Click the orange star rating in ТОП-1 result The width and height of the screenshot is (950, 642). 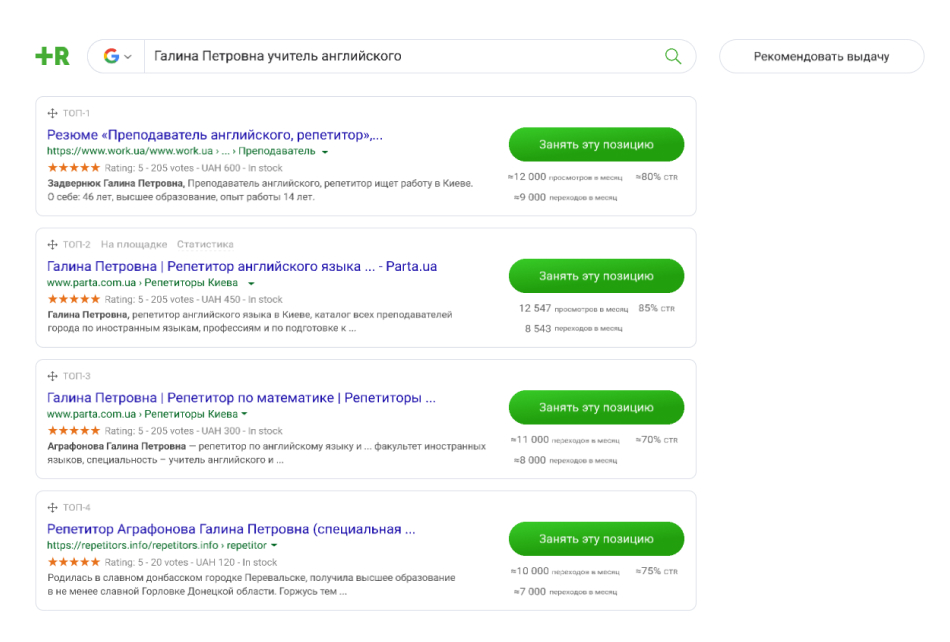point(73,168)
